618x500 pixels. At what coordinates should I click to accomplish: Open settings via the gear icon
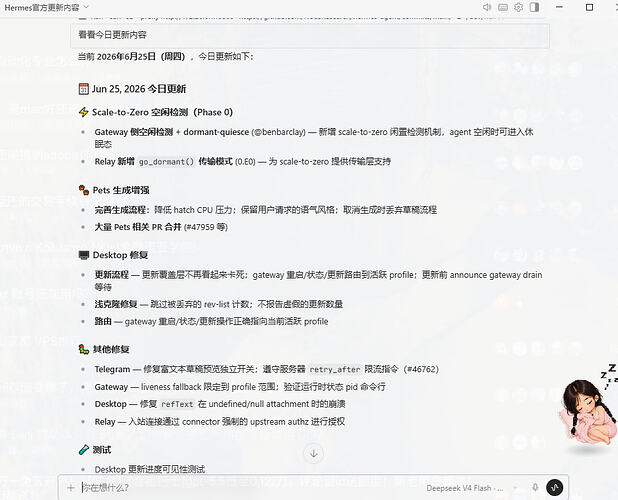518,7
